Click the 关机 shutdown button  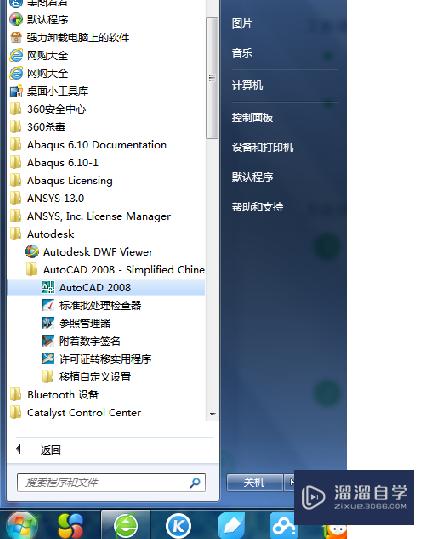[x=254, y=483]
